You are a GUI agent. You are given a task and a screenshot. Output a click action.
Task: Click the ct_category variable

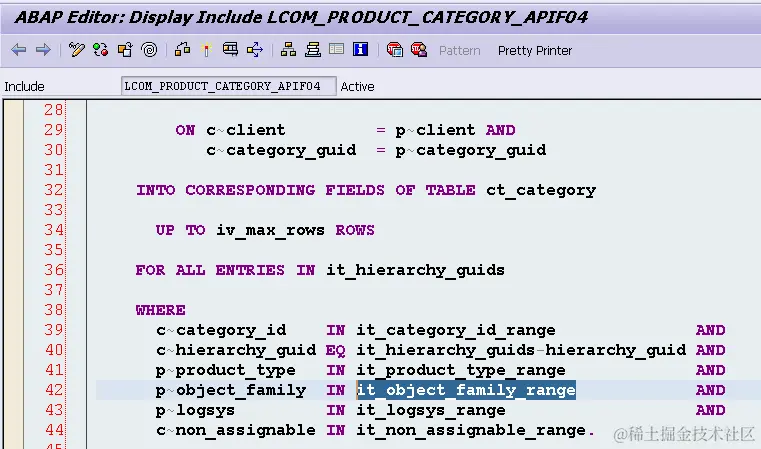click(541, 190)
